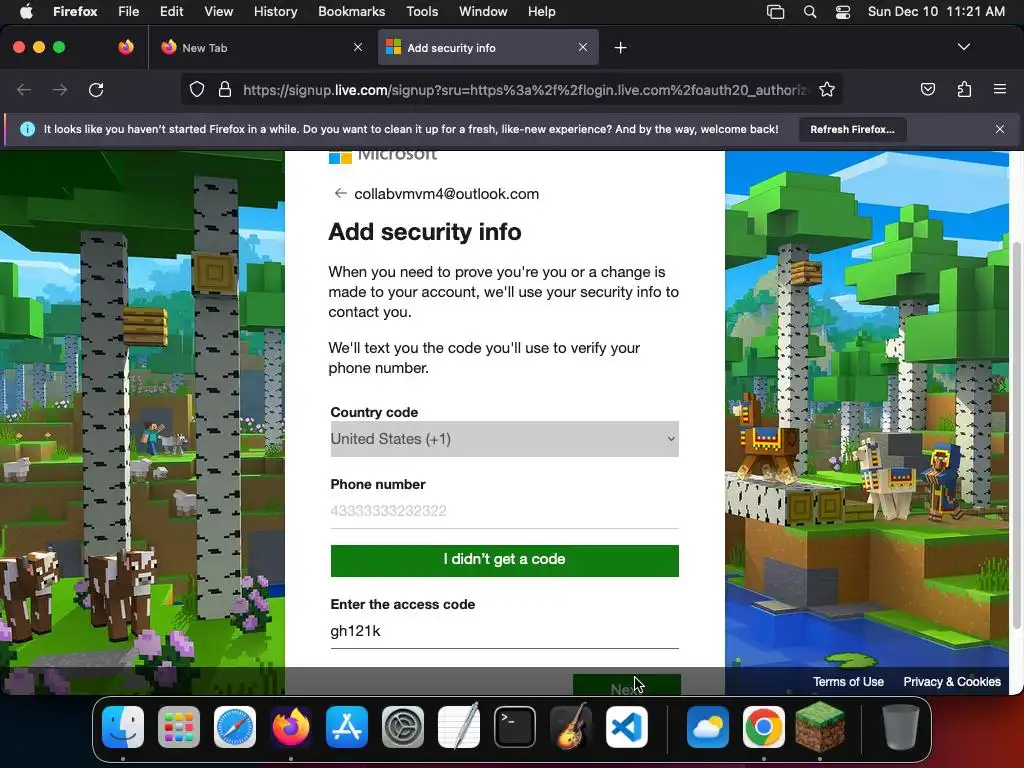Click the date and time in menu bar
Image resolution: width=1024 pixels, height=768 pixels.
(x=936, y=12)
